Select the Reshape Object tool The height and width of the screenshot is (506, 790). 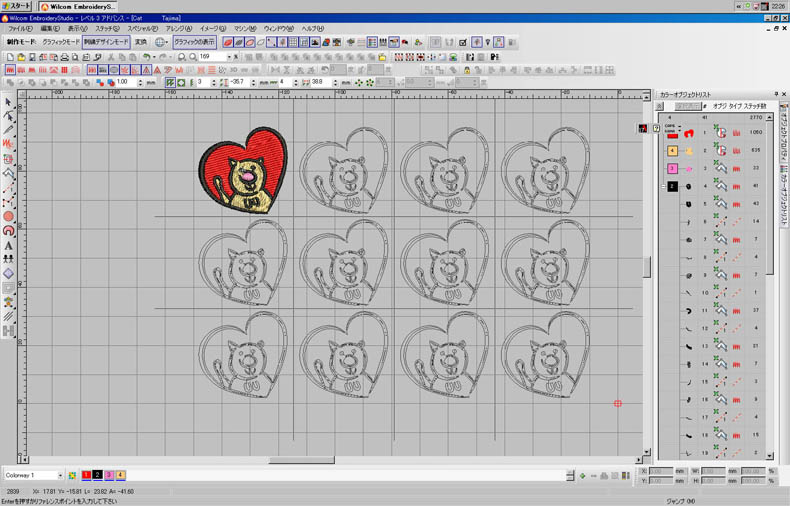point(8,116)
